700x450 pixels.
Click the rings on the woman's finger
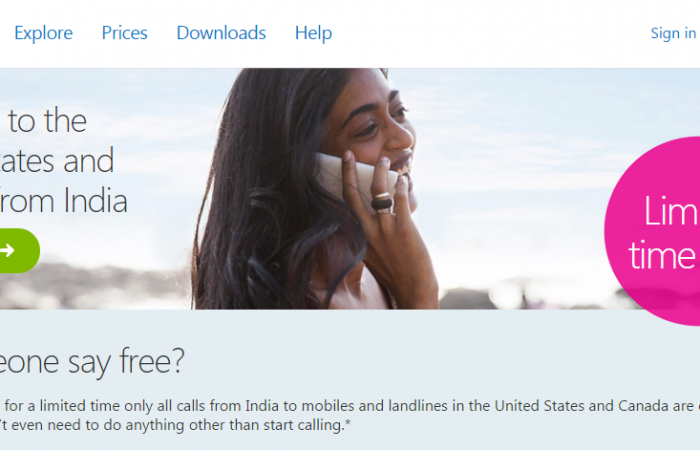[x=382, y=202]
